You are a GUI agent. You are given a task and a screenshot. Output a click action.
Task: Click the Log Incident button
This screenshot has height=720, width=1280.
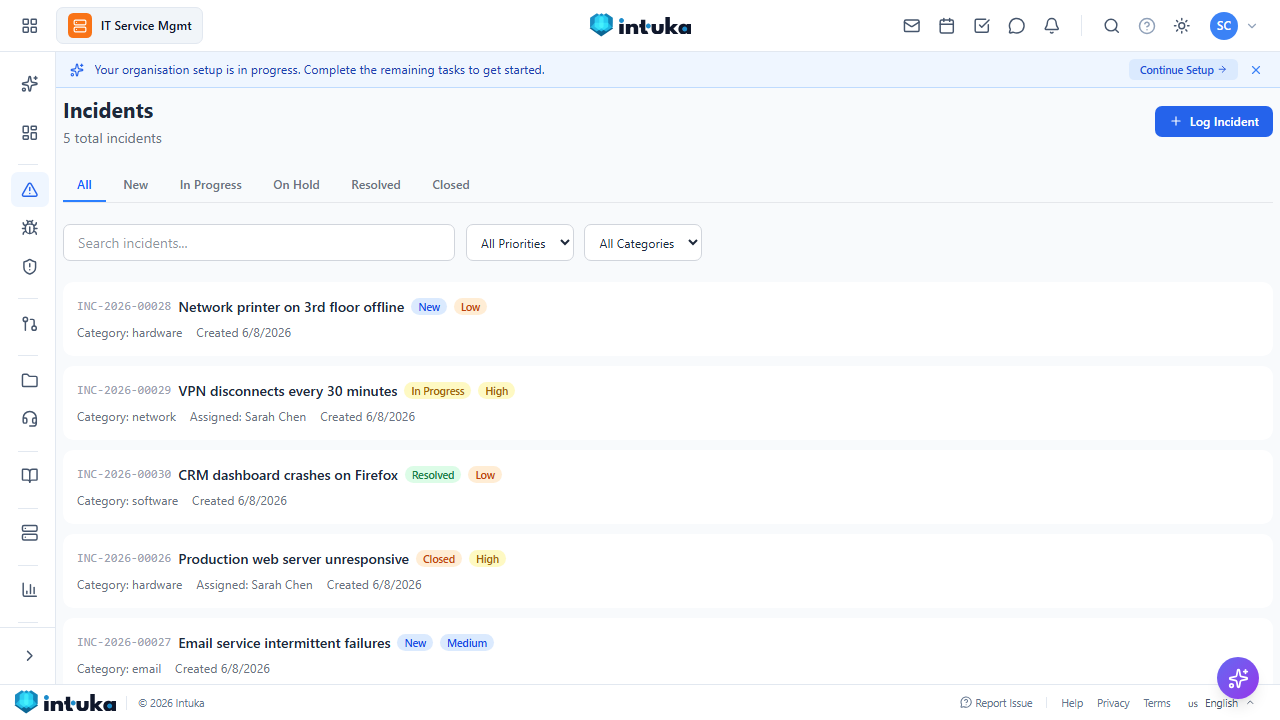pyautogui.click(x=1214, y=122)
